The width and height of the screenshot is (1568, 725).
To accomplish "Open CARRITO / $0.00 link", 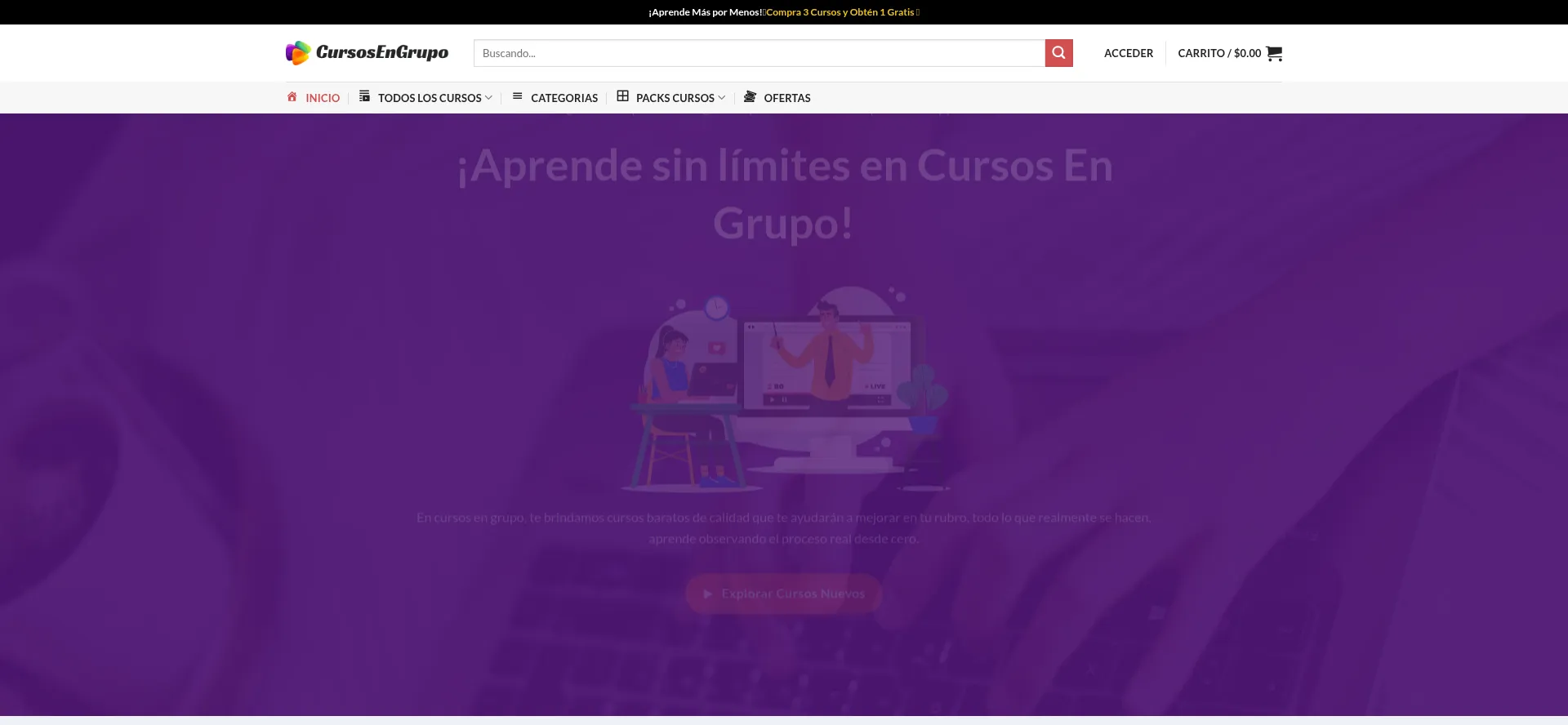I will [1219, 53].
